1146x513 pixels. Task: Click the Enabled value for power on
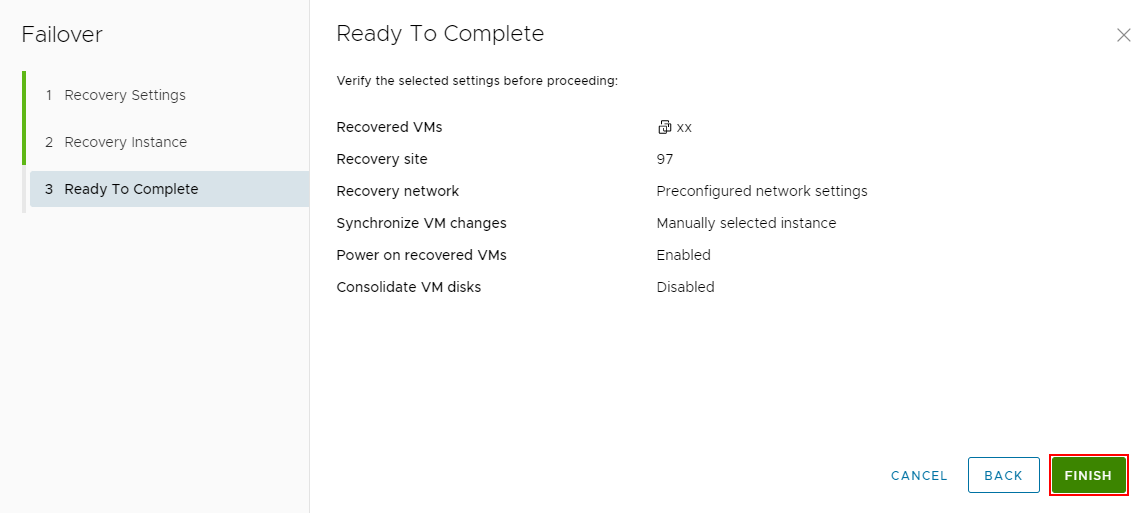(x=683, y=255)
